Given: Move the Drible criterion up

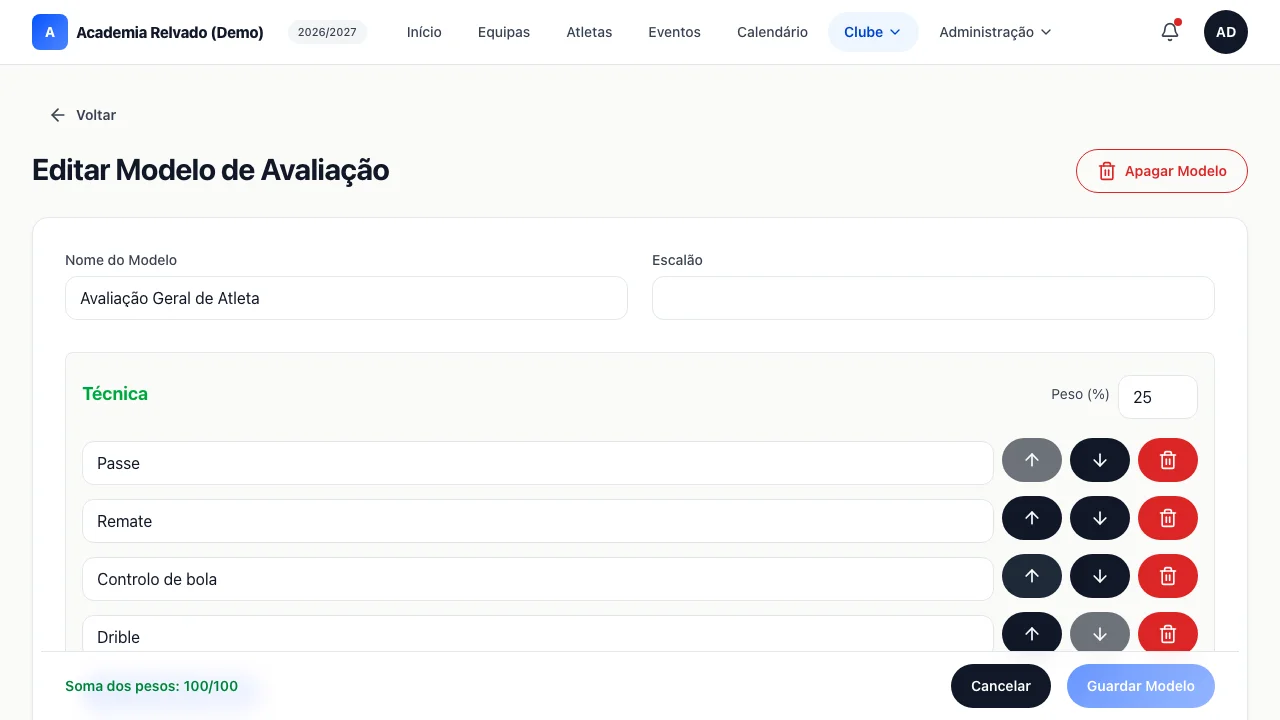Looking at the screenshot, I should (1032, 632).
